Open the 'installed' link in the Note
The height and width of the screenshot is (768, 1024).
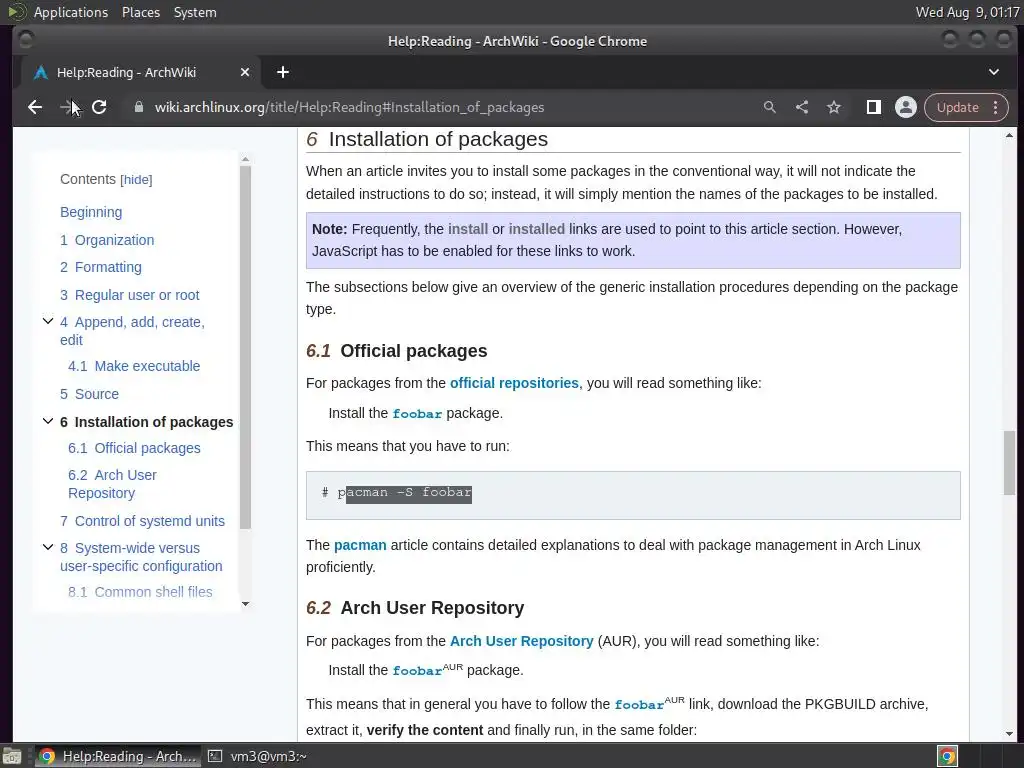pos(537,229)
